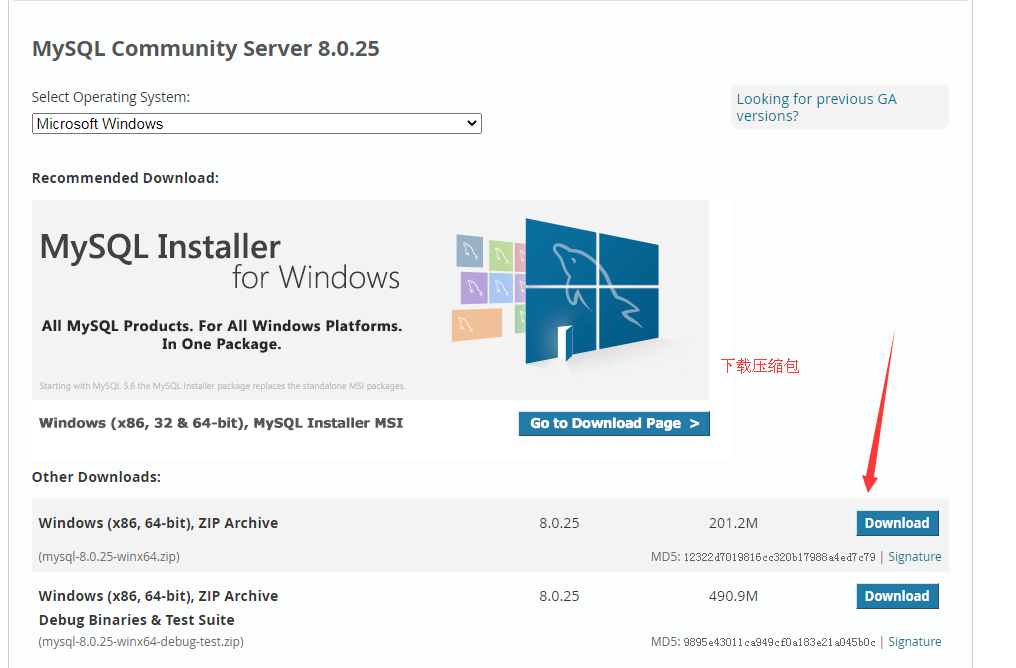
Task: Click Debug Binaries & Test Suite text
Action: pyautogui.click(x=136, y=620)
